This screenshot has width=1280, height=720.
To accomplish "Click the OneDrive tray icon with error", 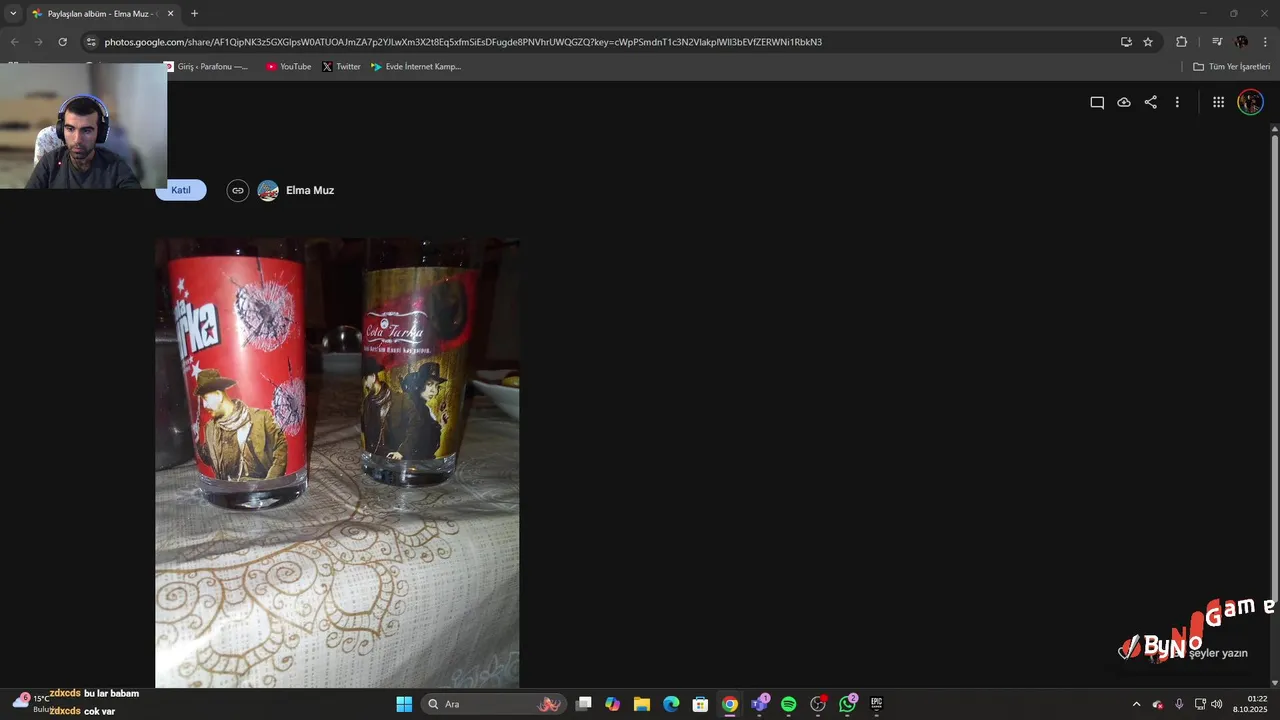I will click(1158, 704).
